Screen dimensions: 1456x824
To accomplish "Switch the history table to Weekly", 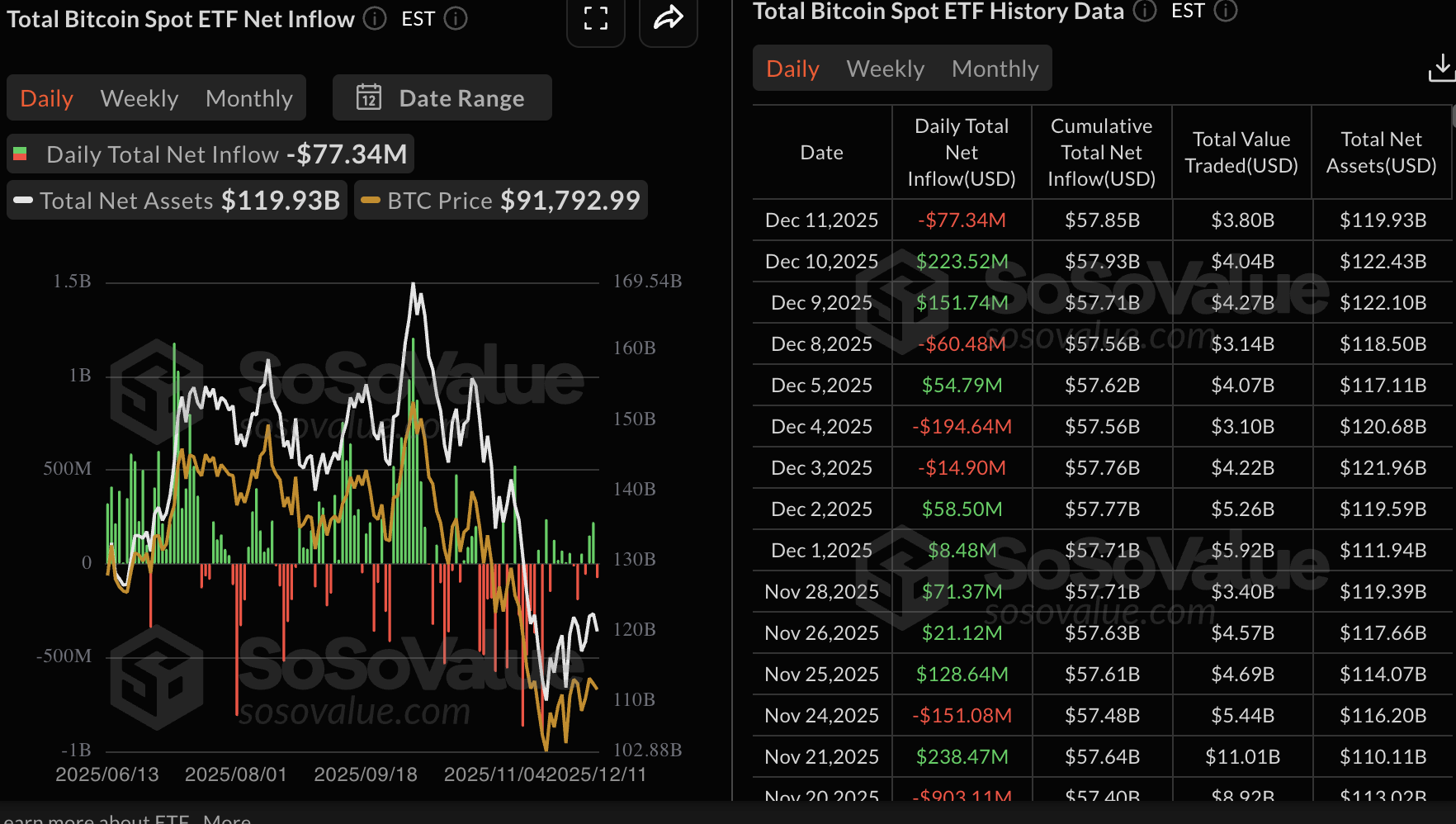I will click(884, 69).
